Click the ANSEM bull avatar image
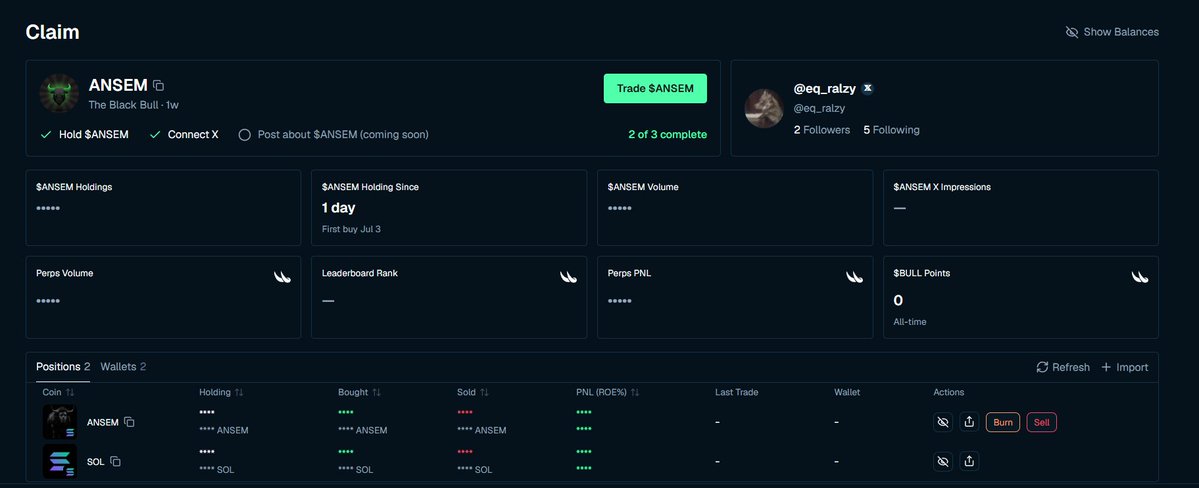Image resolution: width=1199 pixels, height=488 pixels. (59, 93)
